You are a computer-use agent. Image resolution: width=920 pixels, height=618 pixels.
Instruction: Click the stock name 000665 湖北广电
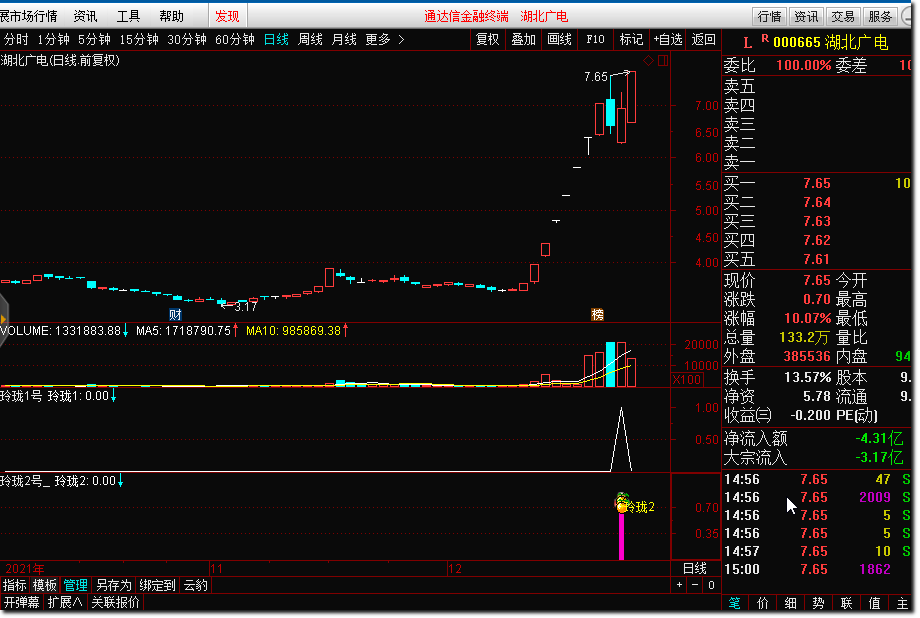tap(831, 42)
